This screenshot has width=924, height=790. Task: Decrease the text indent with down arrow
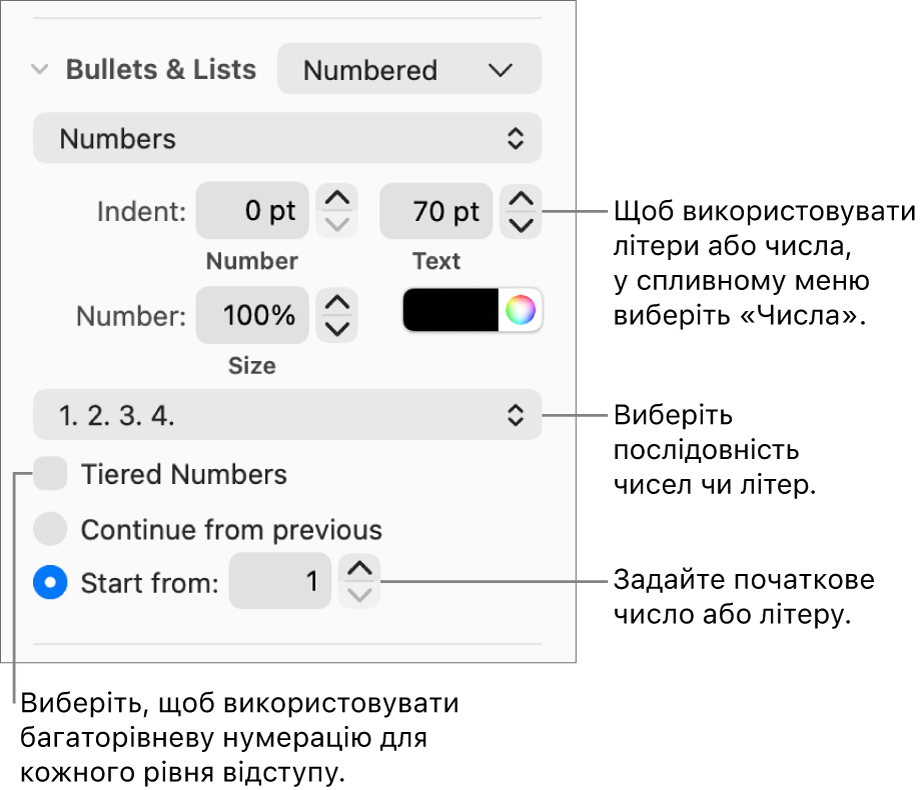click(521, 224)
